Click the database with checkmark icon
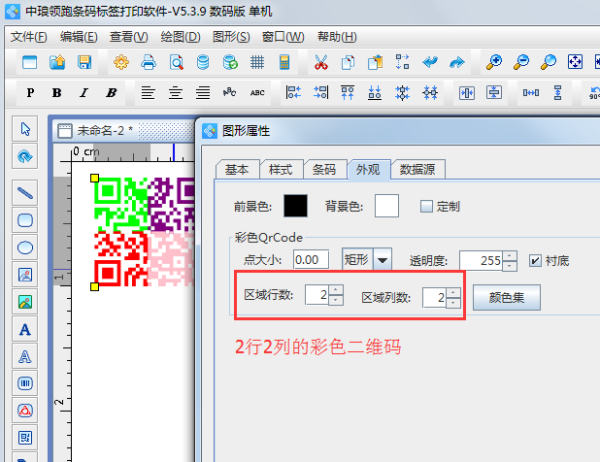The height and width of the screenshot is (462, 600). 230,62
